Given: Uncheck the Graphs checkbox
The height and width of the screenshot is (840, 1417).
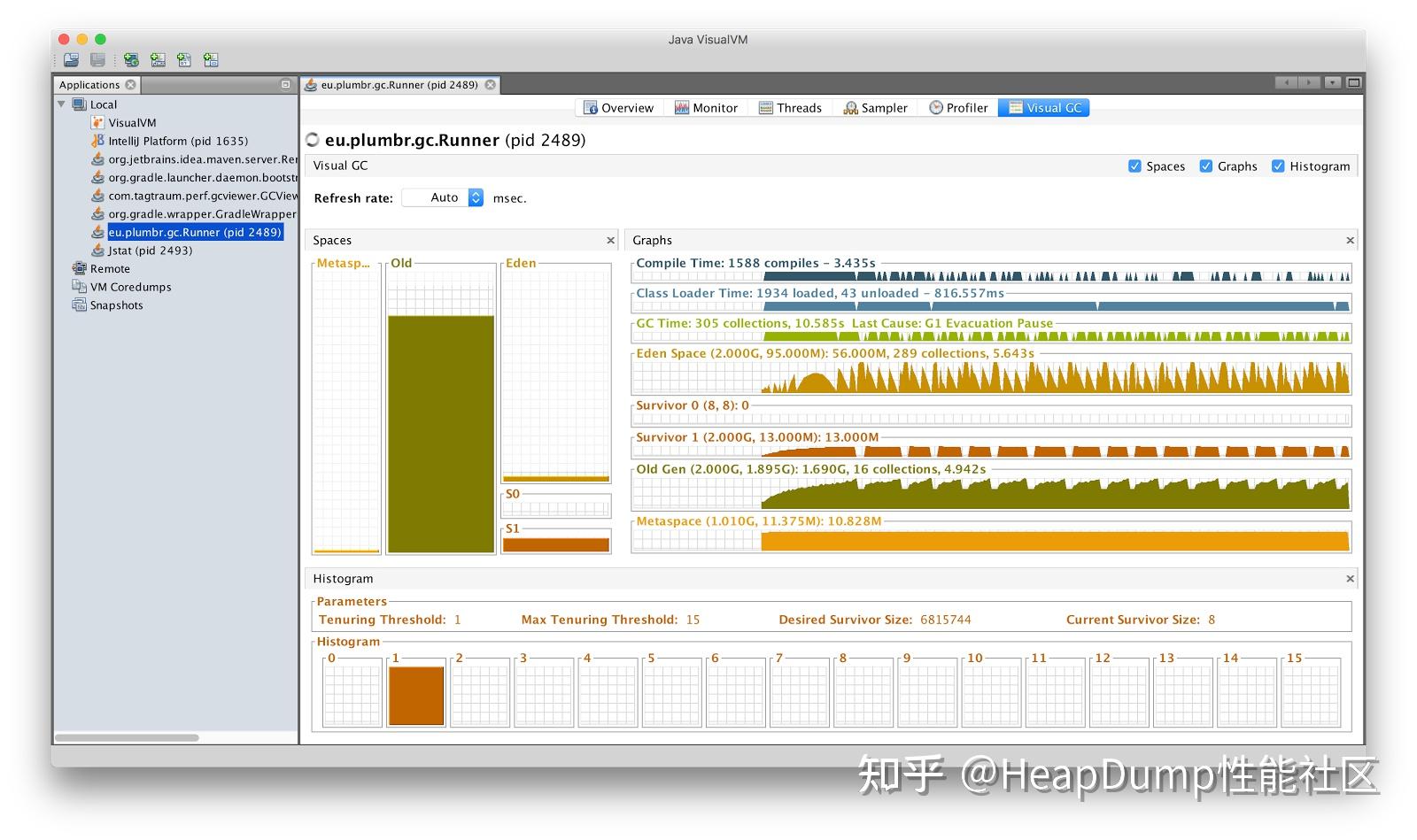Looking at the screenshot, I should click(x=1205, y=166).
